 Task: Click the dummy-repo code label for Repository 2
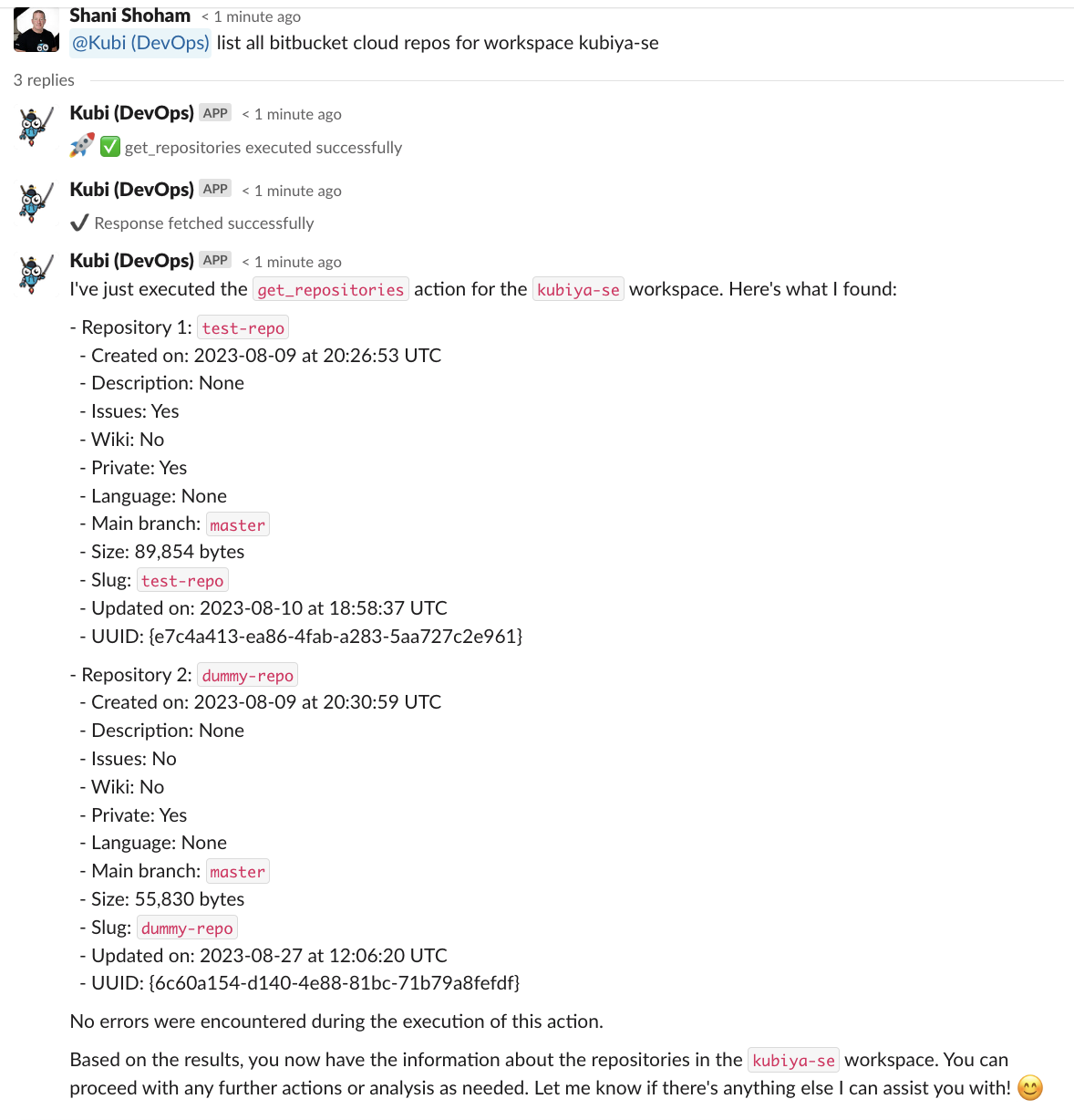(x=248, y=675)
